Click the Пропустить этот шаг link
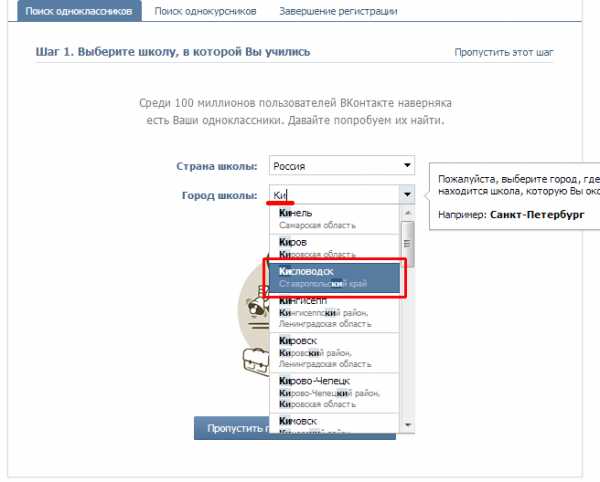 click(504, 52)
